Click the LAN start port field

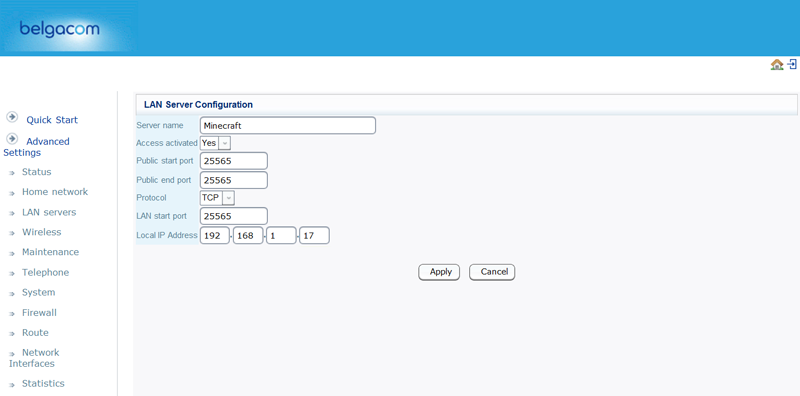pos(234,216)
